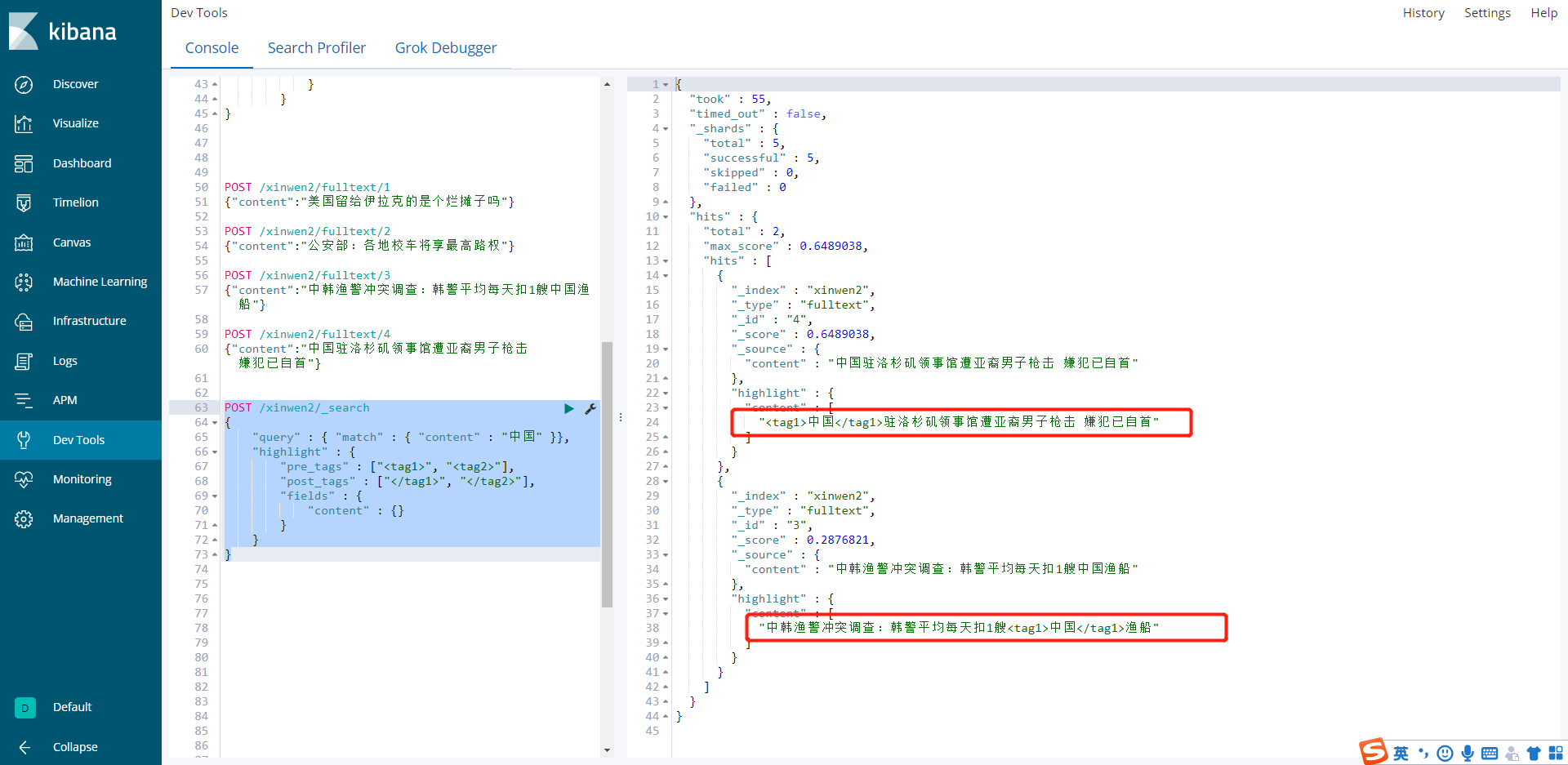Switch to the Search Profiler tab
The height and width of the screenshot is (765, 1568).
(x=317, y=48)
